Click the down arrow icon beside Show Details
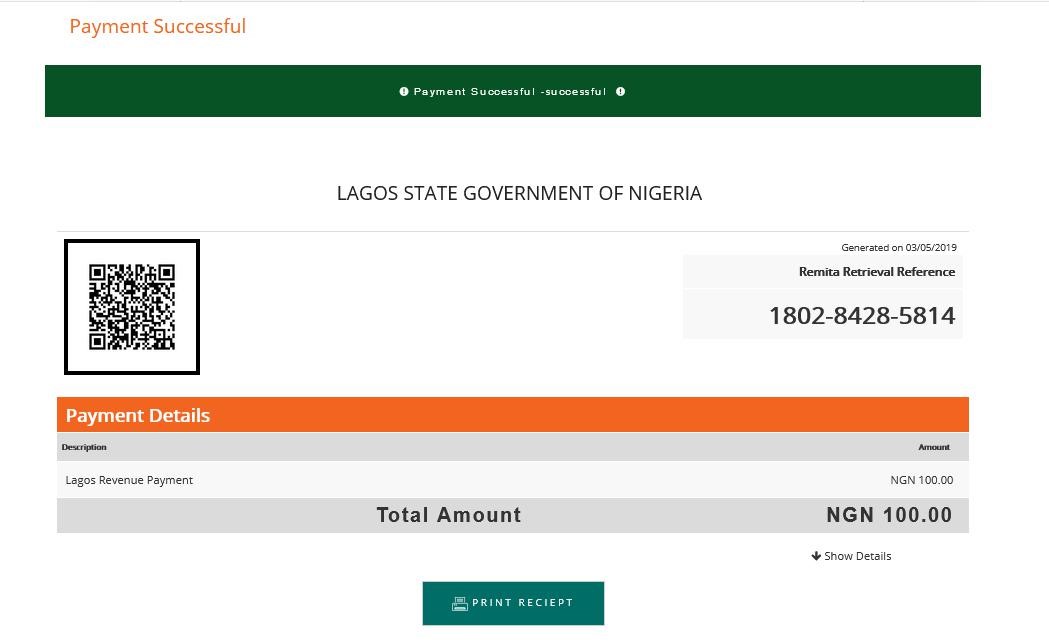The width and height of the screenshot is (1049, 642). coord(816,556)
